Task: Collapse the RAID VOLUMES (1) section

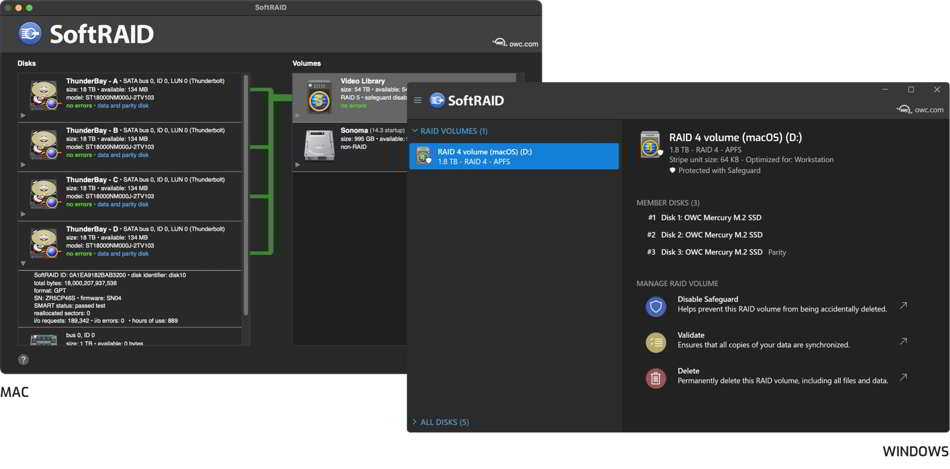Action: coord(414,131)
